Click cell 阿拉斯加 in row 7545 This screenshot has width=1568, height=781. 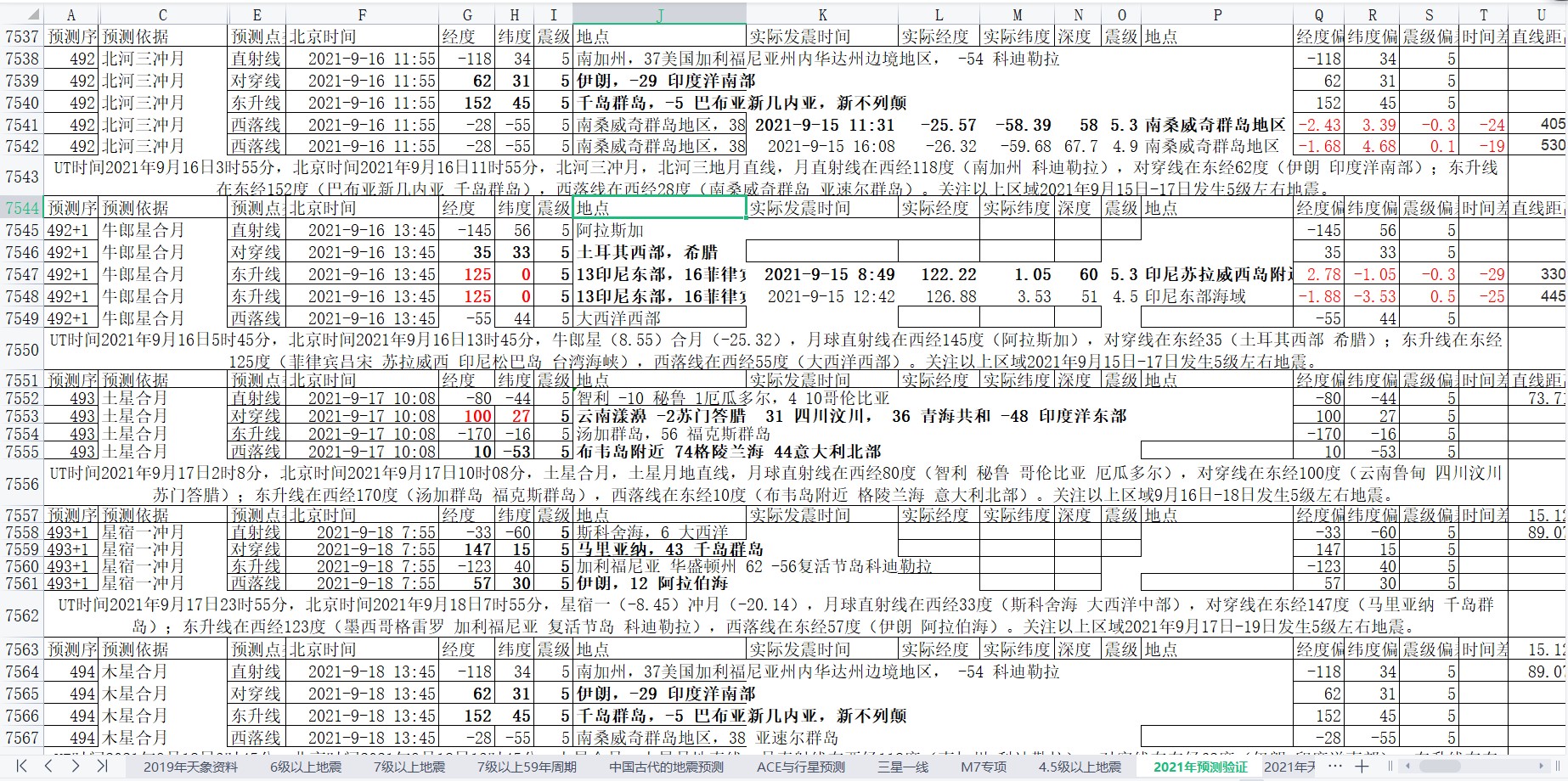click(660, 230)
